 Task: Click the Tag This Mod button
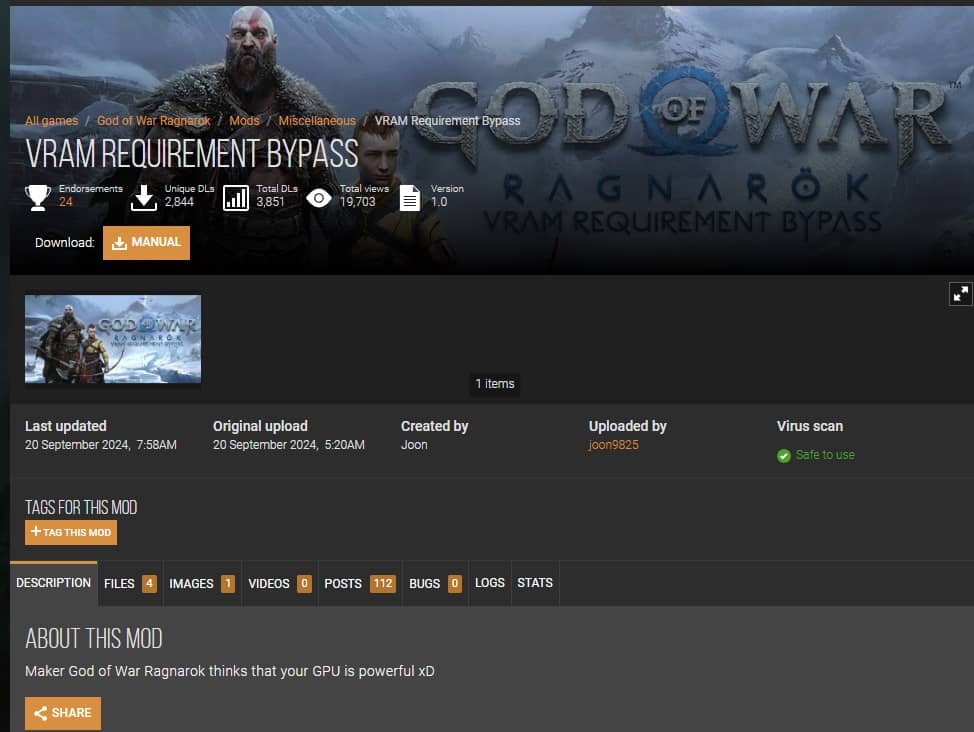pyautogui.click(x=71, y=533)
